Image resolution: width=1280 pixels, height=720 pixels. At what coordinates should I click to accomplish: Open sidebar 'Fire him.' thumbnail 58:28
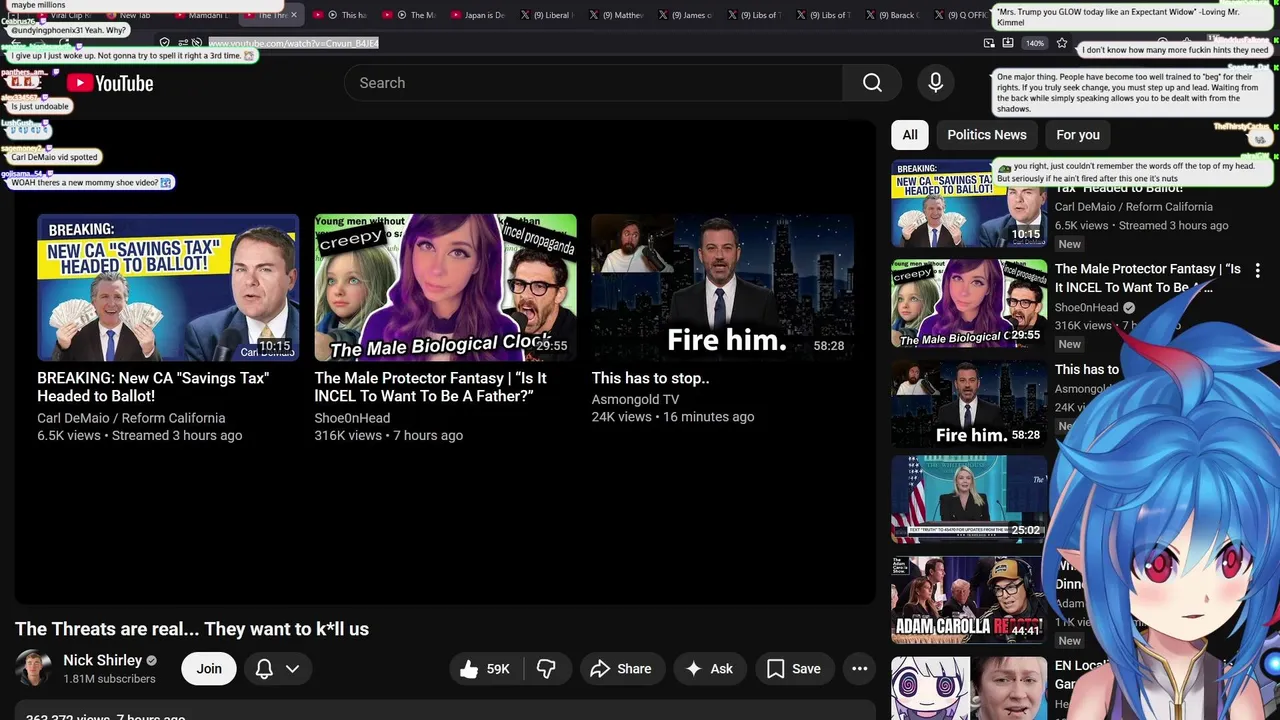click(x=969, y=402)
